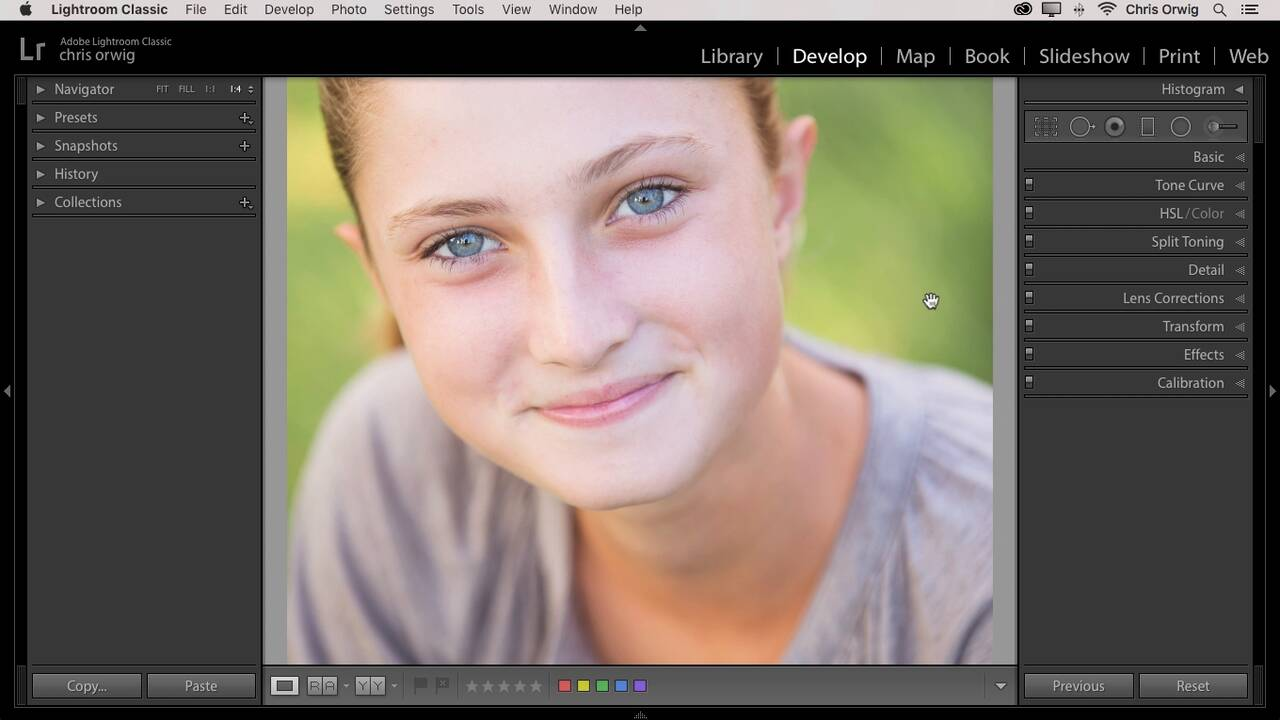Open the Photo menu
This screenshot has width=1280, height=720.
348,9
